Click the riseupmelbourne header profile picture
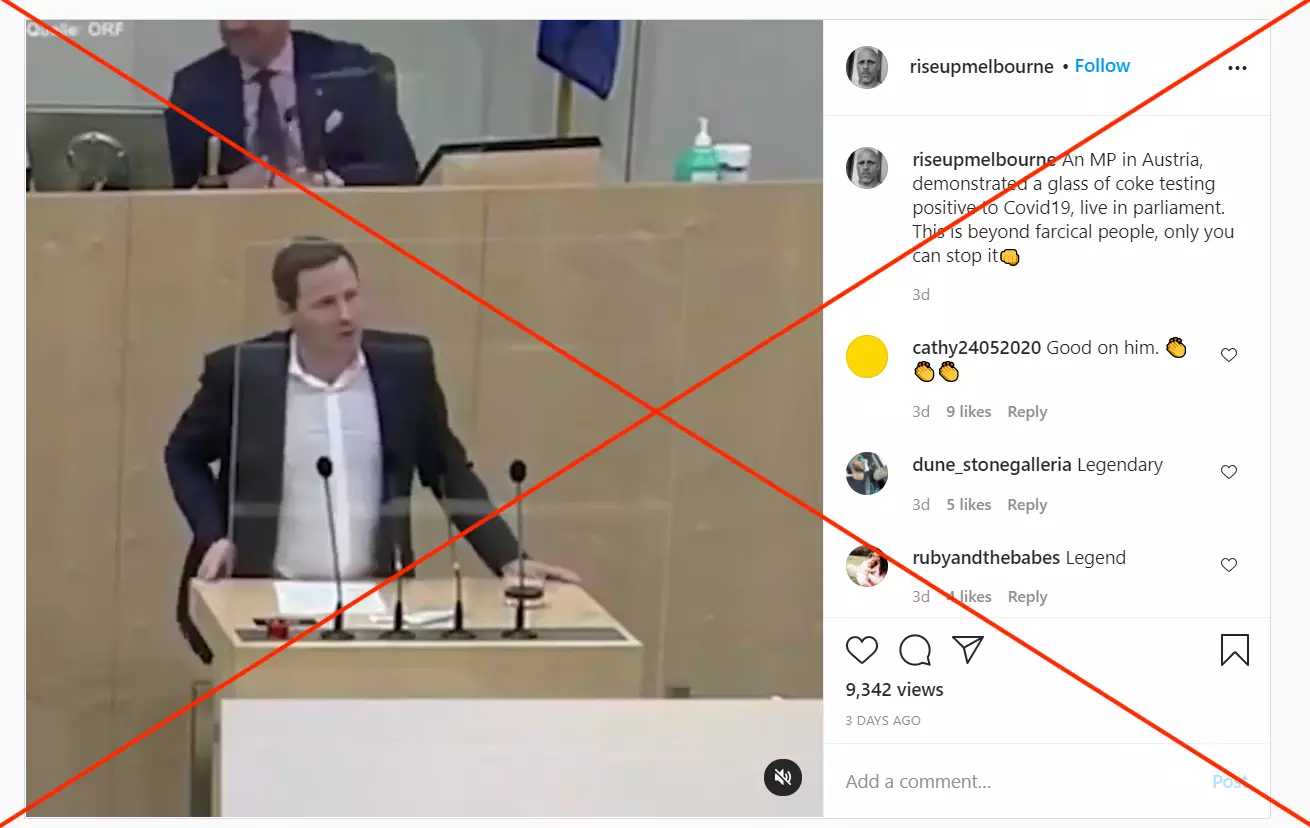Screen dimensions: 1310x828 [867, 67]
